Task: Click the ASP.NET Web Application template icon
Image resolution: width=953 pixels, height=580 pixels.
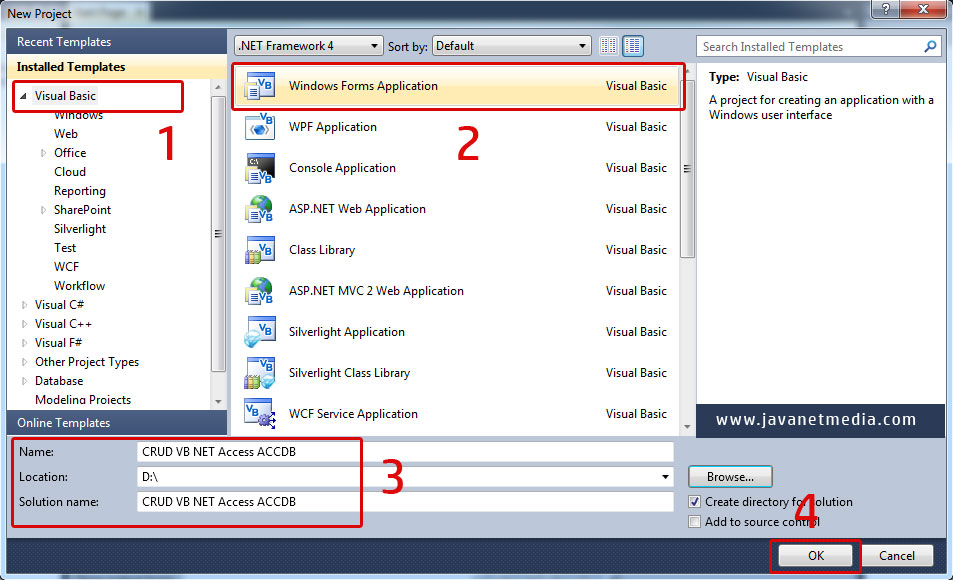Action: (260, 209)
